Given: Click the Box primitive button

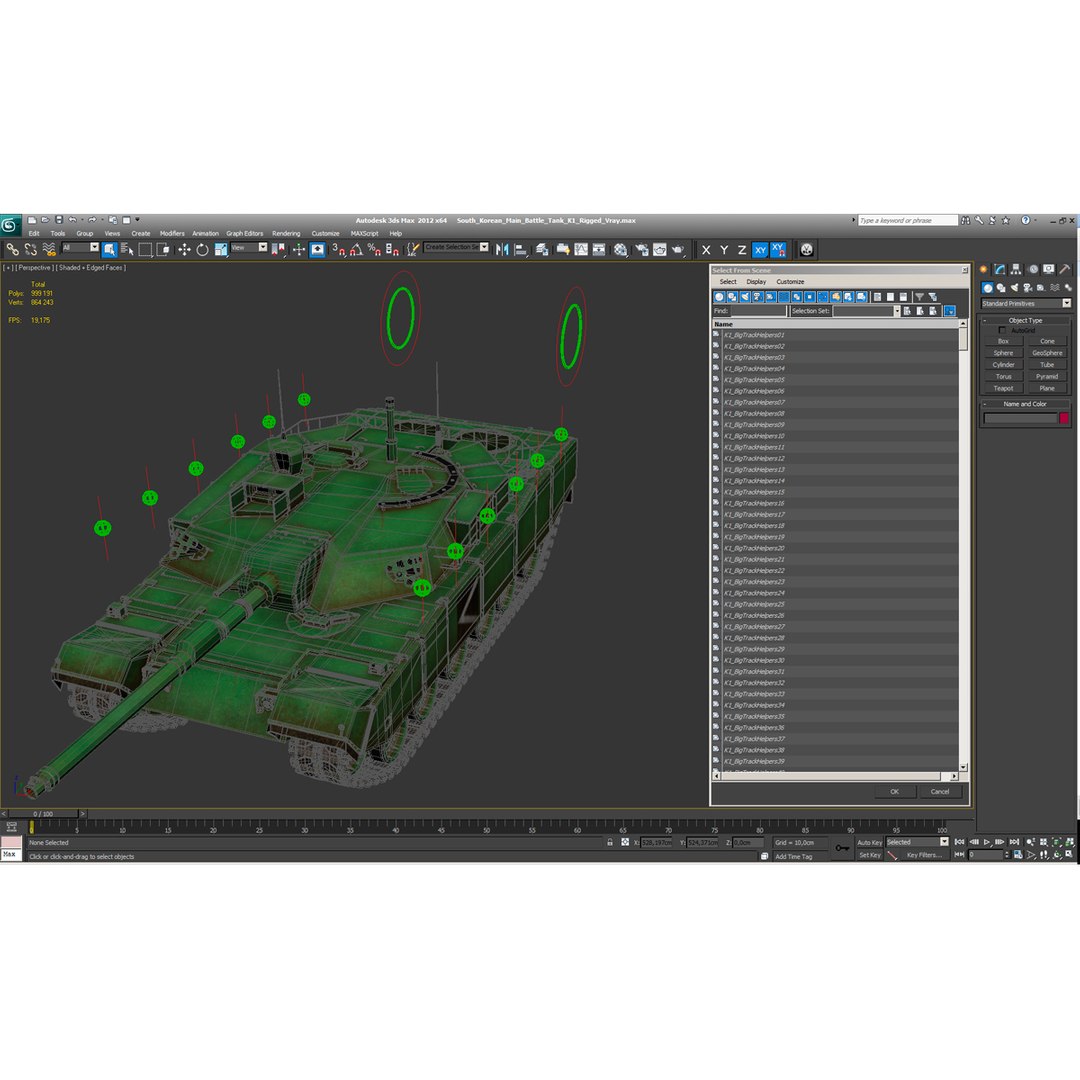Looking at the screenshot, I should click(1003, 341).
